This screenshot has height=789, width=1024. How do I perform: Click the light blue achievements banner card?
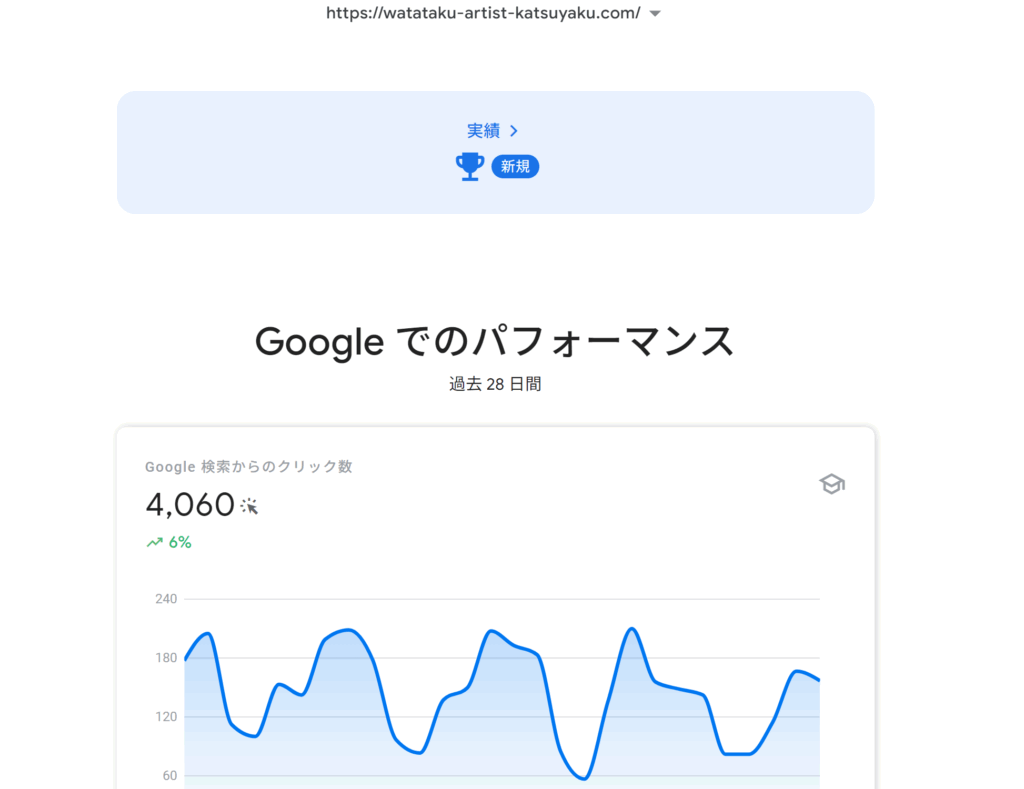[496, 152]
